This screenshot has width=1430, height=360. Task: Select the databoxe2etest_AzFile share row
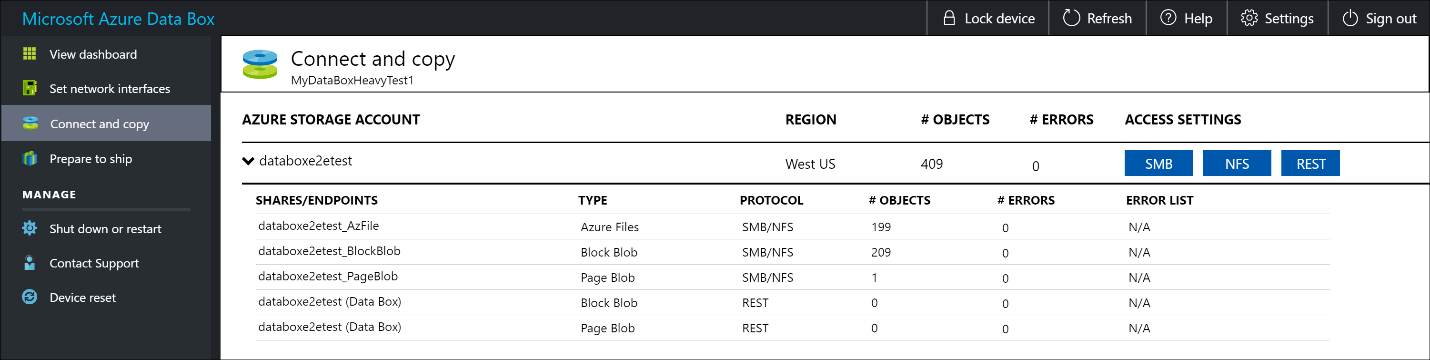[x=792, y=227]
